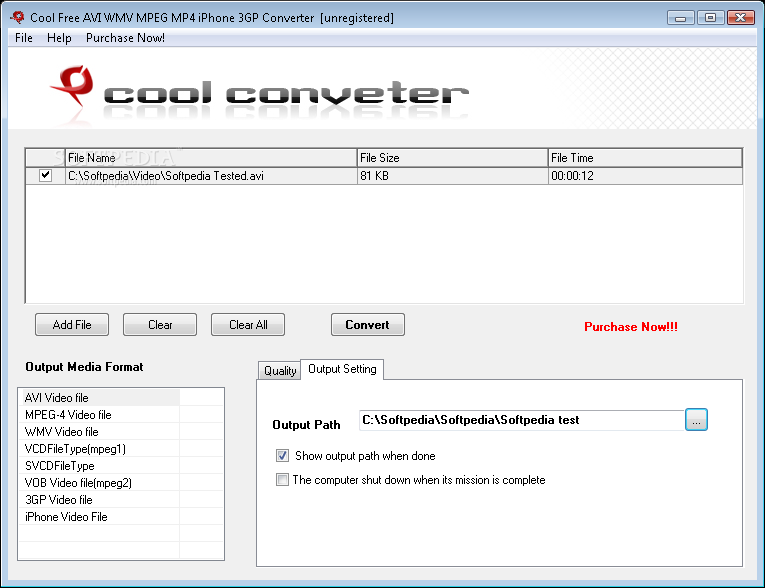Select 3GP Video file format
The image size is (765, 588).
pos(101,500)
